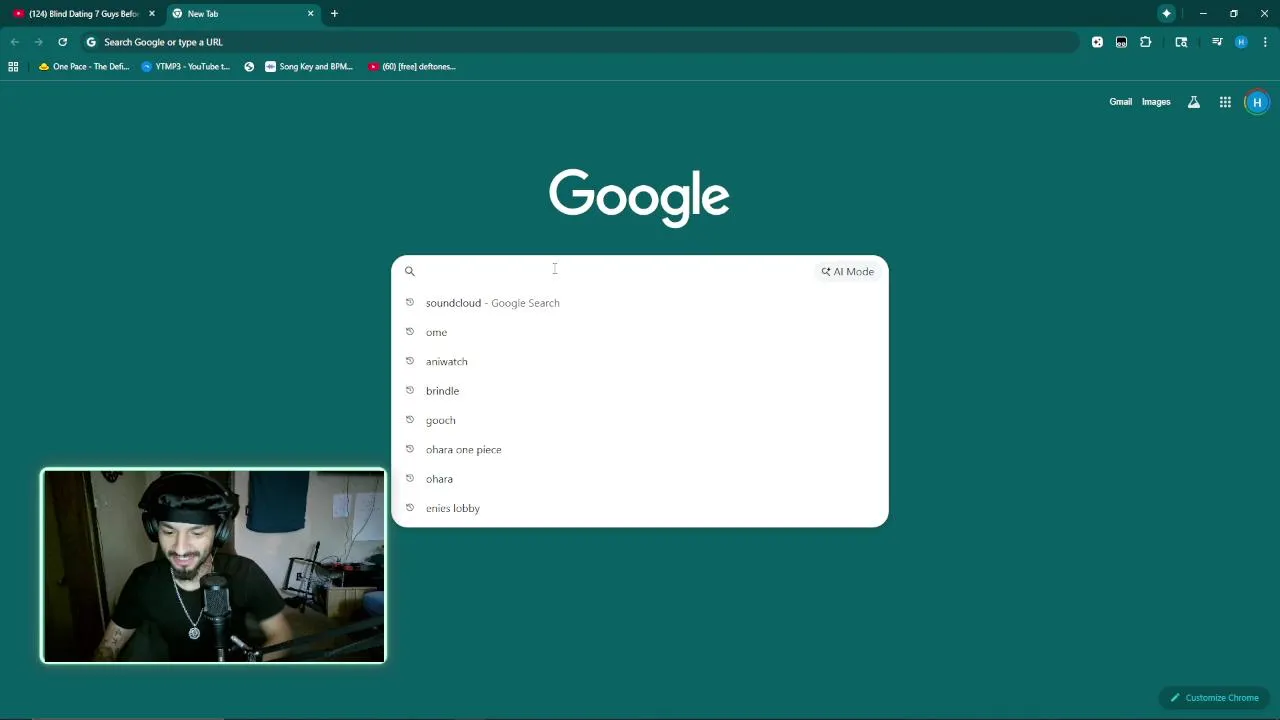Open One Pace bookmark

coord(84,67)
